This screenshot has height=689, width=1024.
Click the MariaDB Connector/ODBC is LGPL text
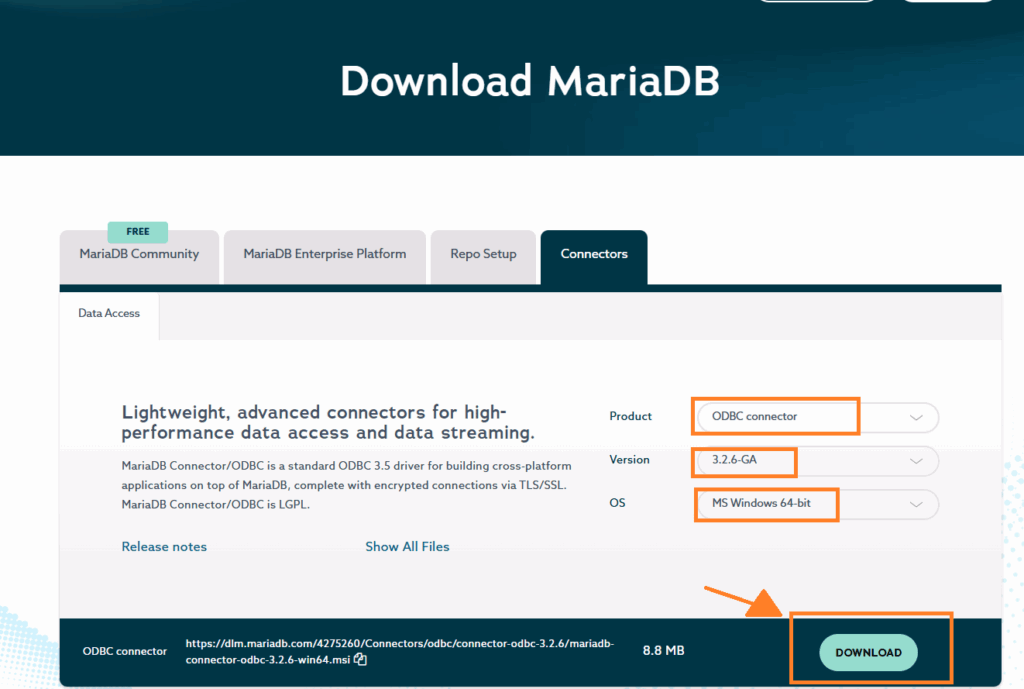point(216,505)
